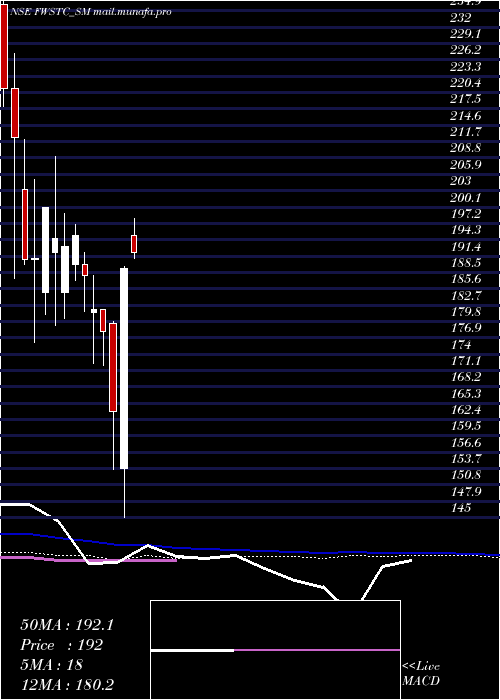Screen dimensions: 500x700
Task: Click the white line inside the MACD box
Action: [192, 650]
